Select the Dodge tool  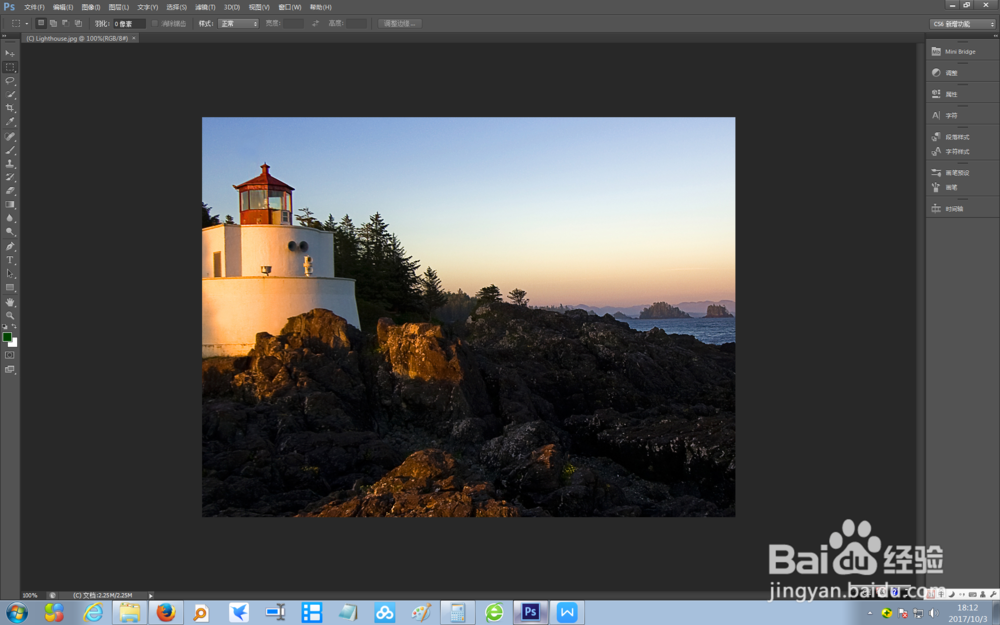[x=10, y=232]
